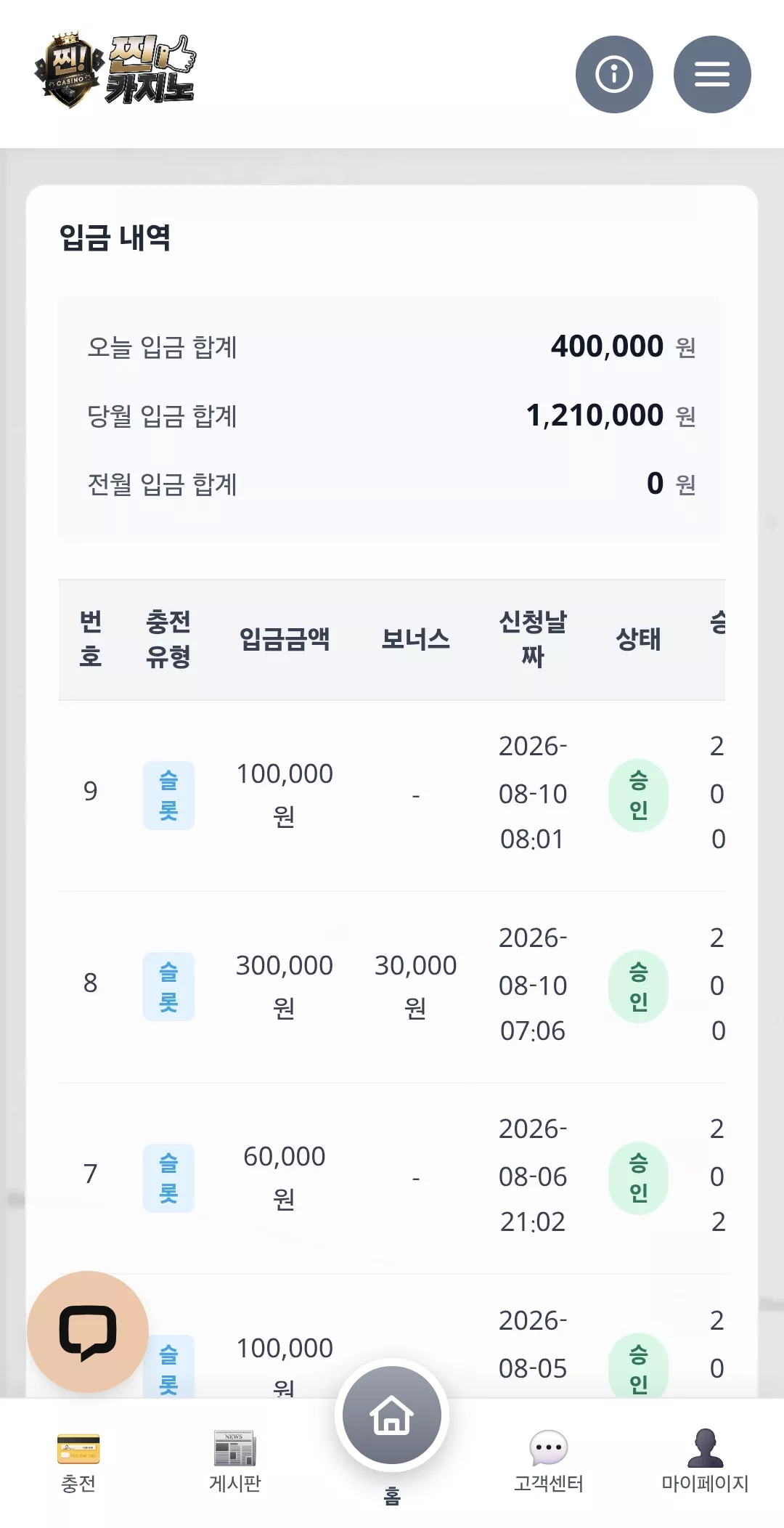The image size is (784, 1528).
Task: Click 승인 status in row 9
Action: (x=638, y=795)
